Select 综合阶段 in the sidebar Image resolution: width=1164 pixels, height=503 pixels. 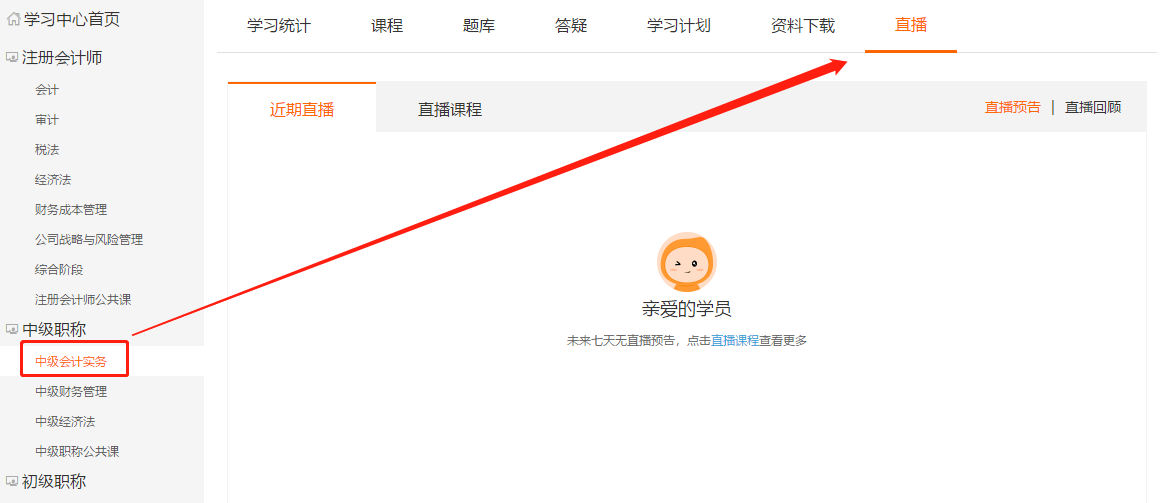(59, 269)
